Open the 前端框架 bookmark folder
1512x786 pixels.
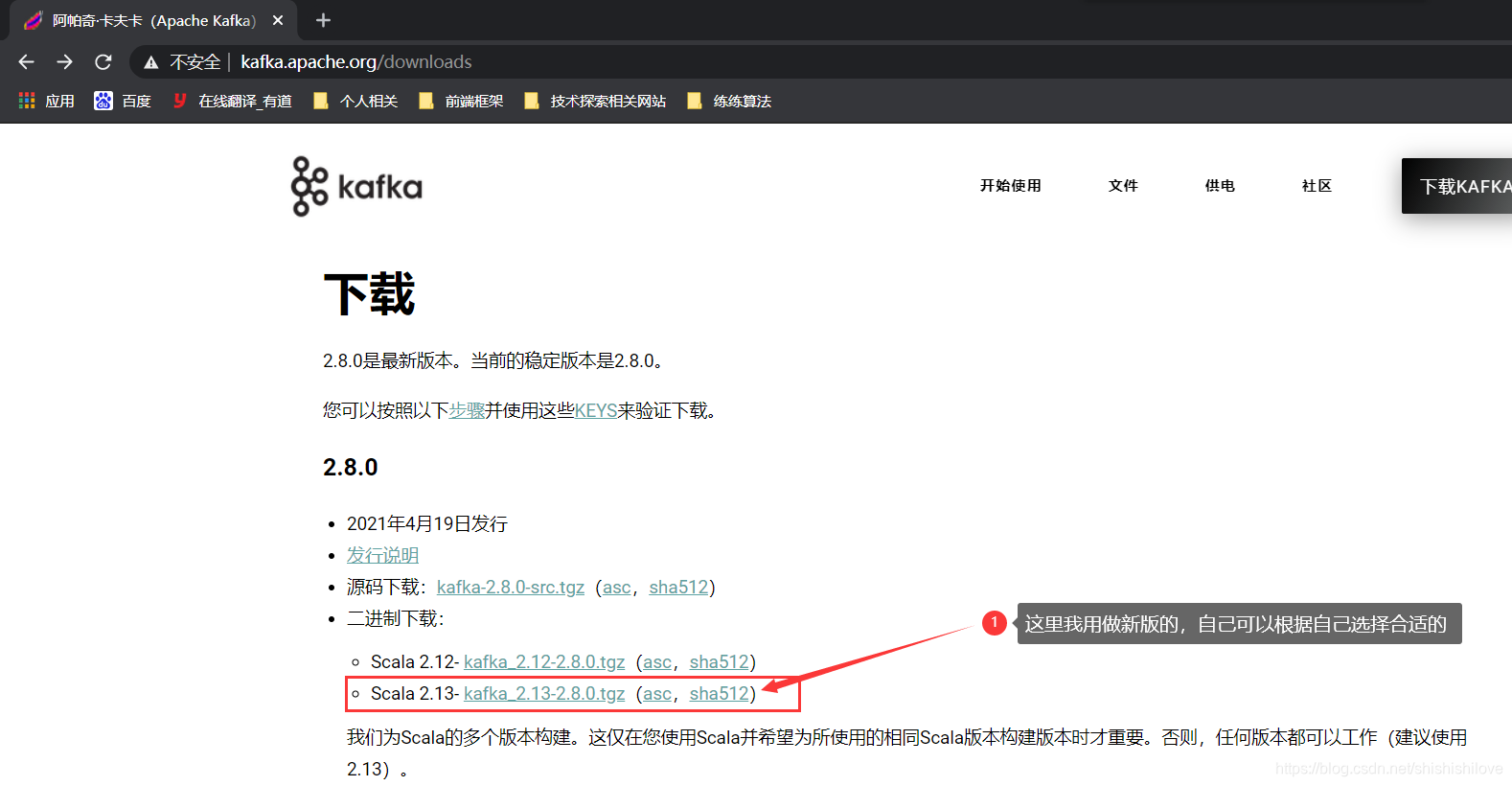click(461, 101)
